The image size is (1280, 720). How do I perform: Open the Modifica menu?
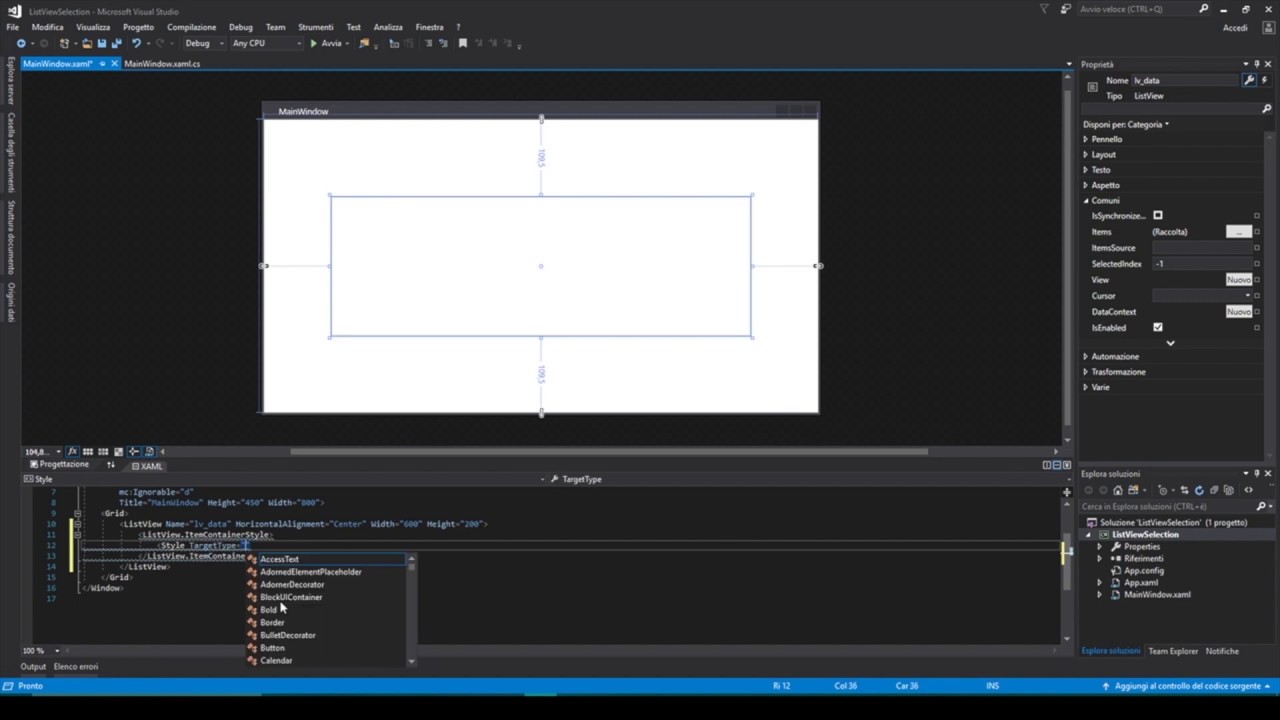point(47,27)
